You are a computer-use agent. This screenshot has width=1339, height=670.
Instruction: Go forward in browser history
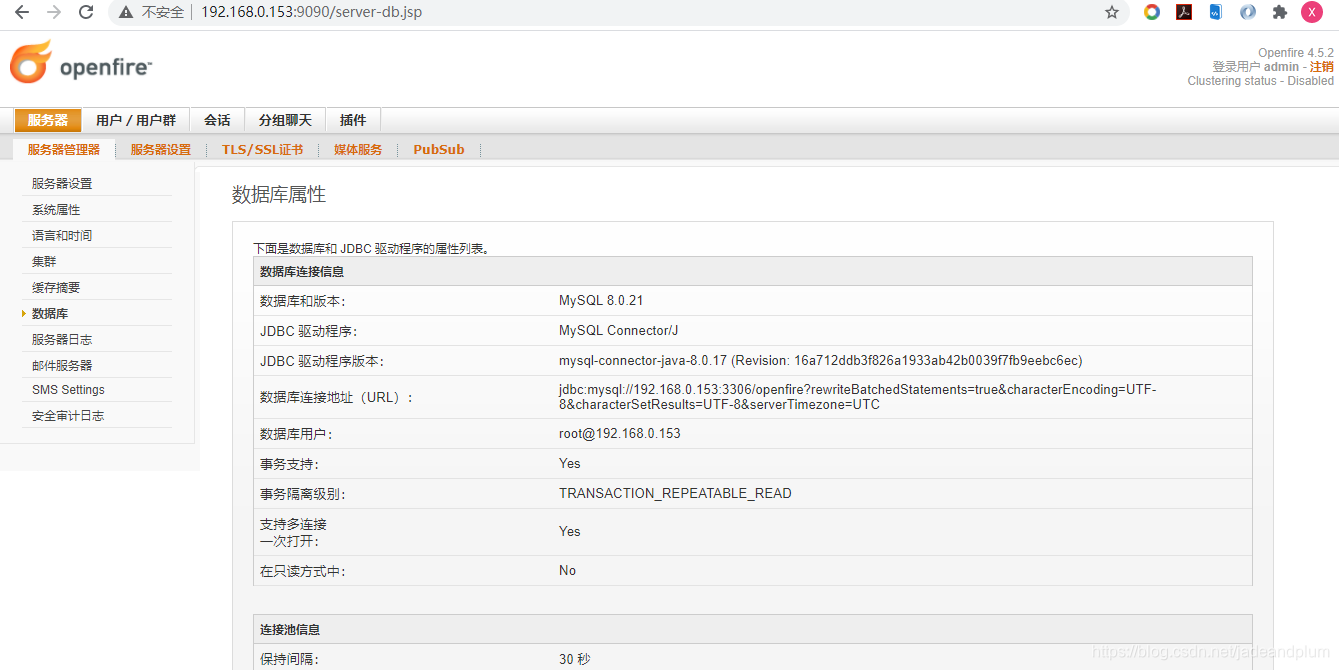click(x=54, y=12)
